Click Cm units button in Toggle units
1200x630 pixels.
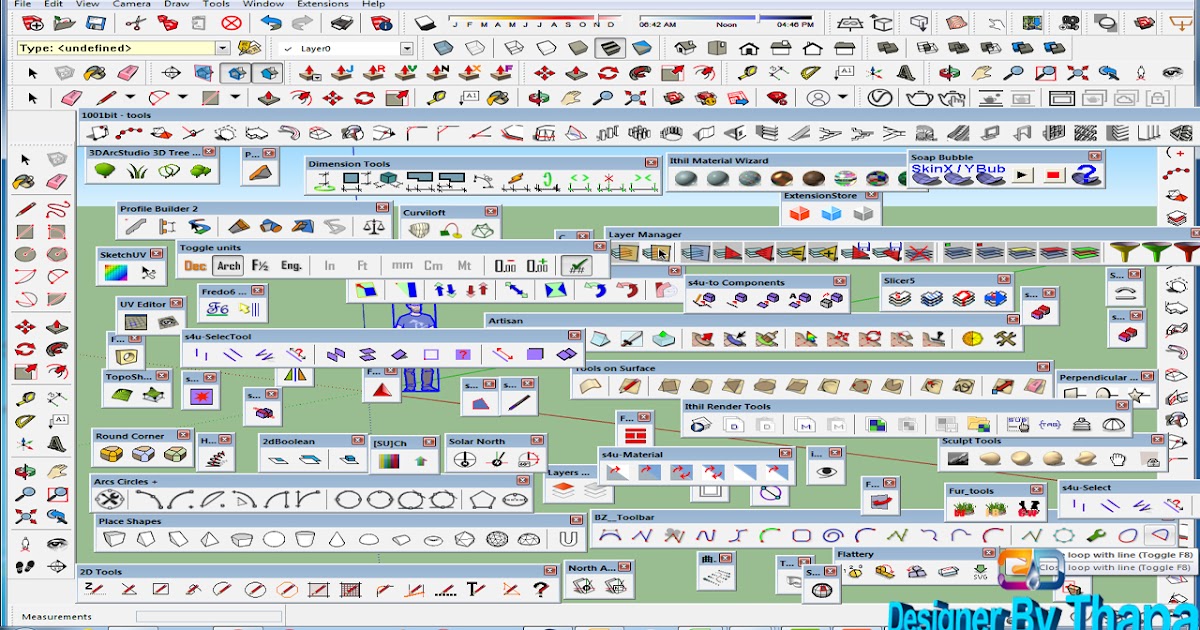[x=433, y=266]
